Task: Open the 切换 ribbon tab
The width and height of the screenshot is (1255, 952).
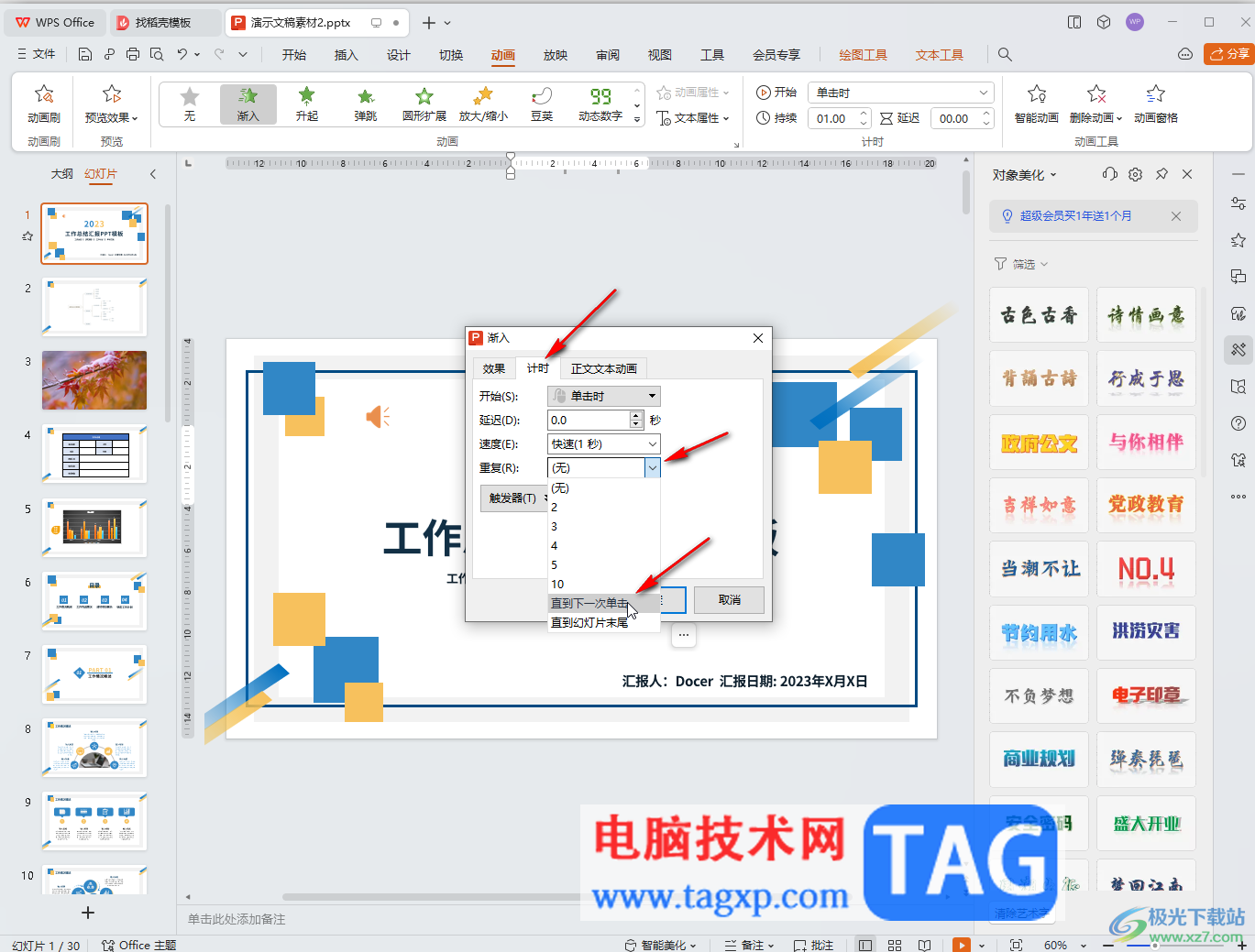Action: point(450,55)
